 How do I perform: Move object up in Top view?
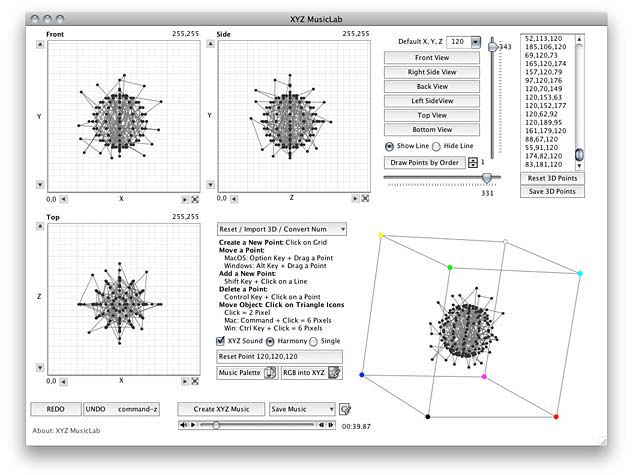pyautogui.click(x=40, y=226)
